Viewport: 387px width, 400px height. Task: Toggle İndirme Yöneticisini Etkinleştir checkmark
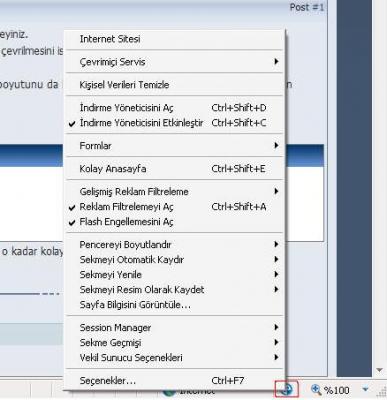[x=174, y=123]
